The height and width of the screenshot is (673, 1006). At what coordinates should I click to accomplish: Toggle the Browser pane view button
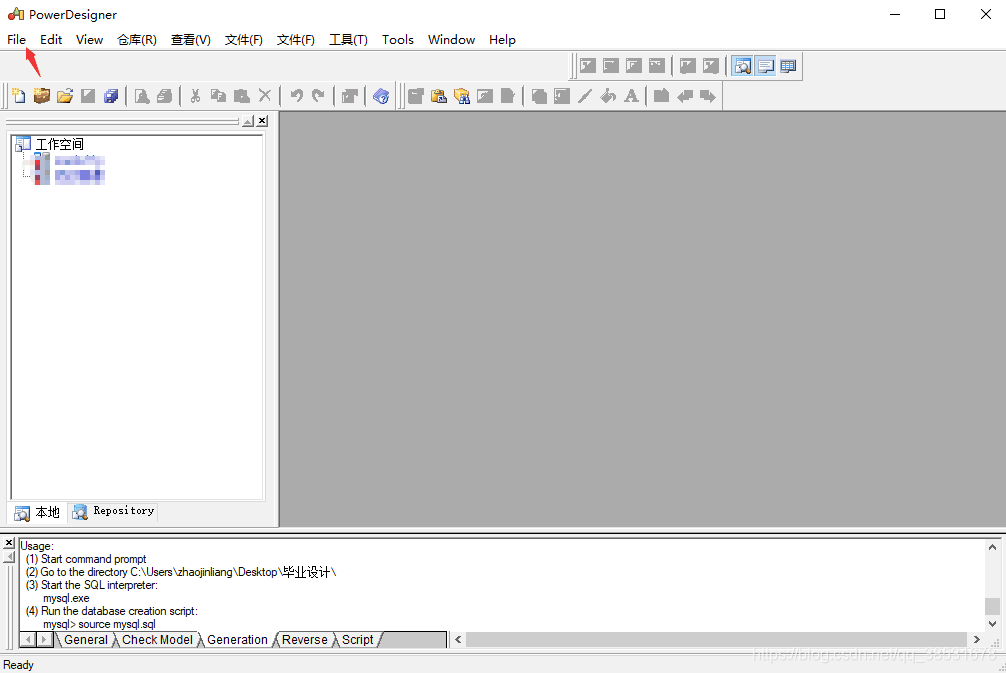(743, 65)
